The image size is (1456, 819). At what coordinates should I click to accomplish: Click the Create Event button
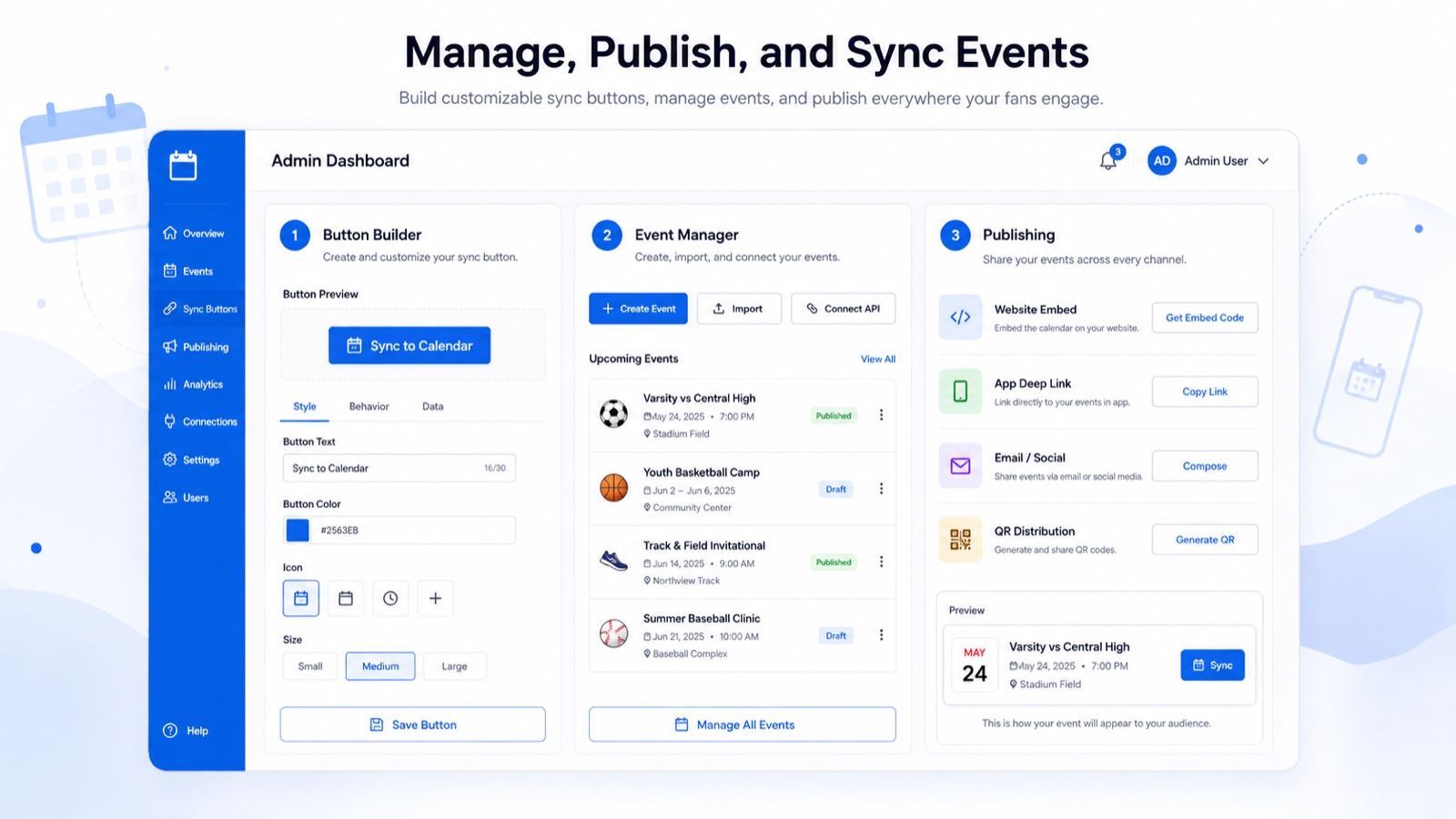(638, 308)
